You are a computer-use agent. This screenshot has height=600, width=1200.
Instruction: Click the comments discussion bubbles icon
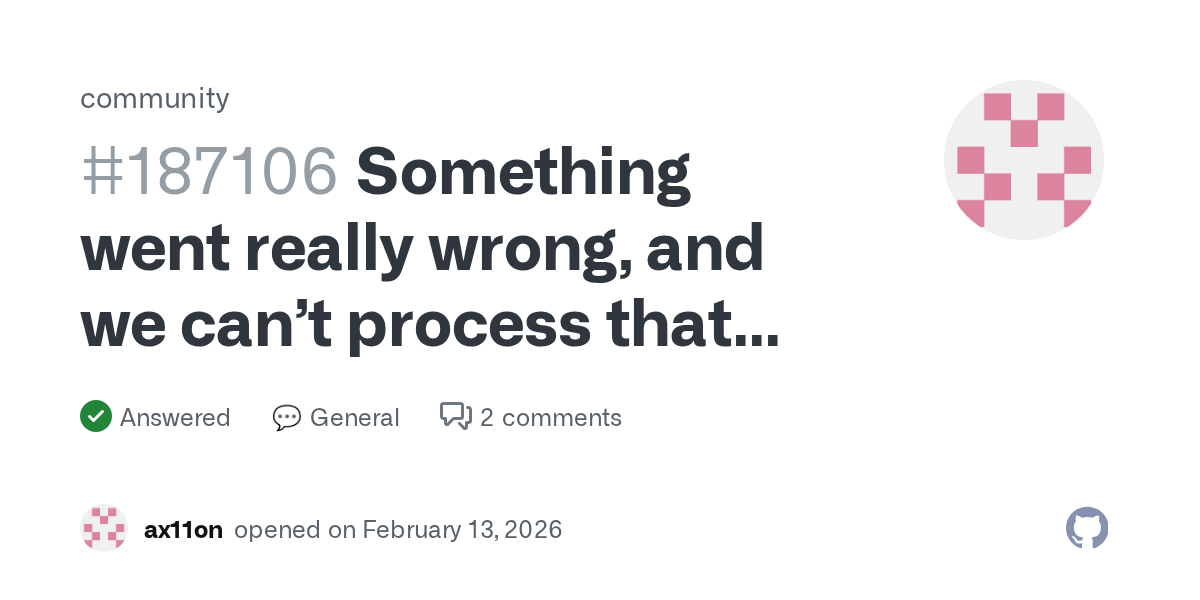456,416
